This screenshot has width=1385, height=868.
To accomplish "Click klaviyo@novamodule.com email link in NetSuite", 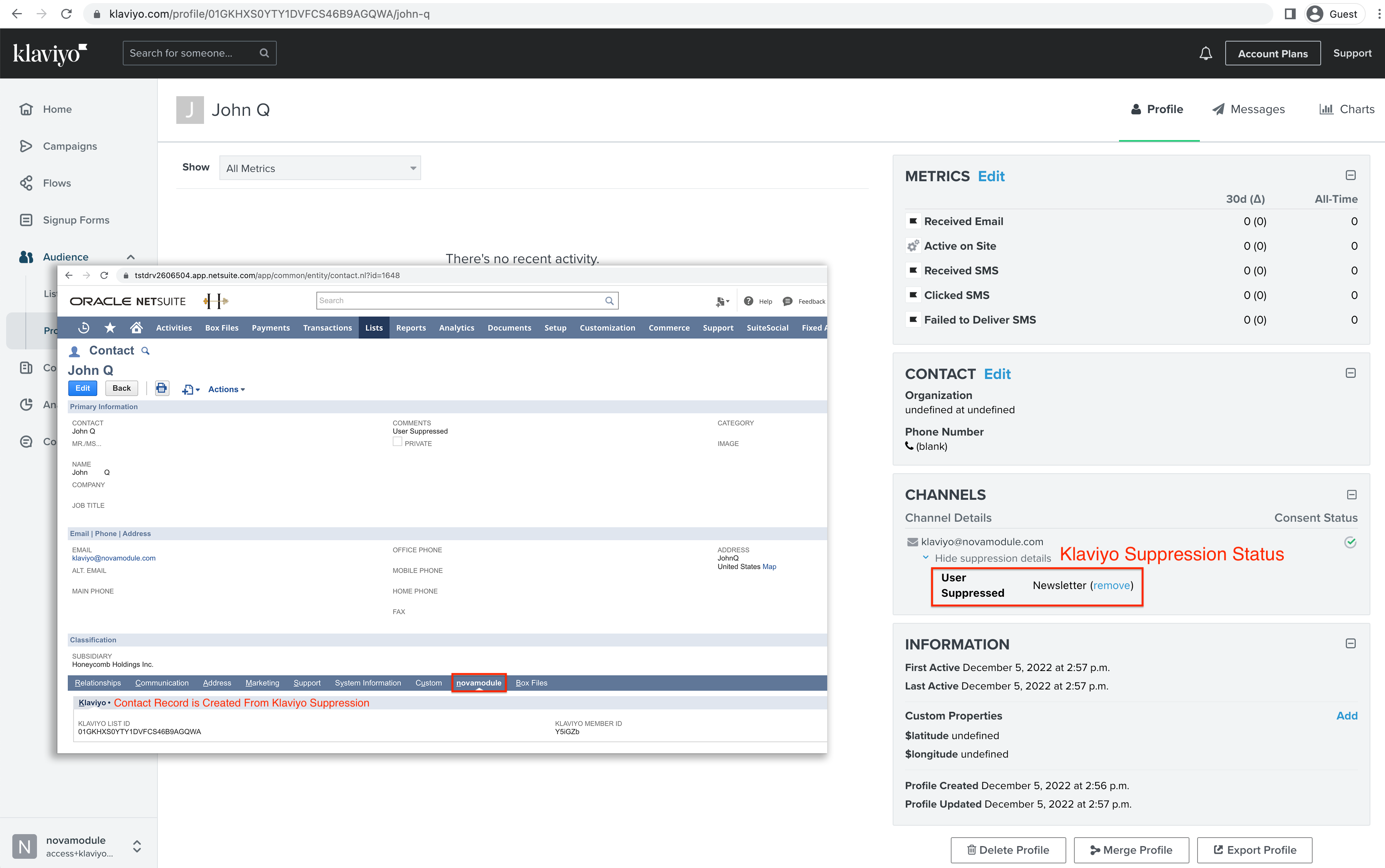I will tap(114, 558).
